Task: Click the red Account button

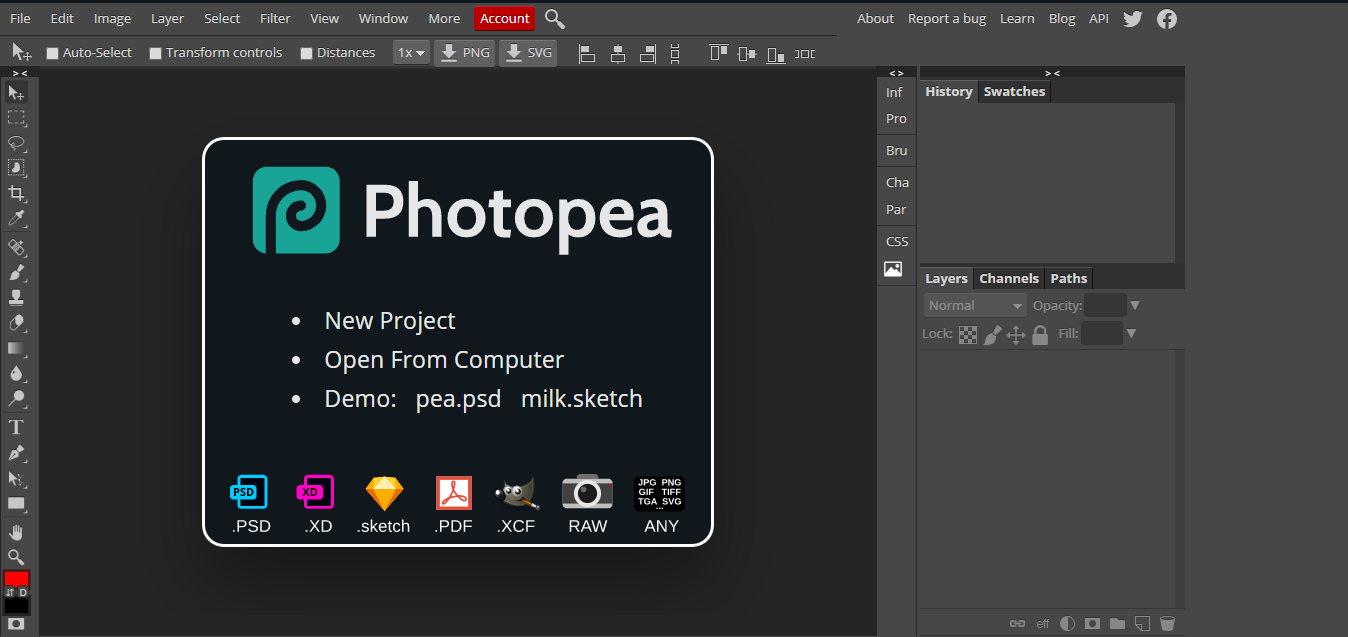Action: [x=505, y=19]
